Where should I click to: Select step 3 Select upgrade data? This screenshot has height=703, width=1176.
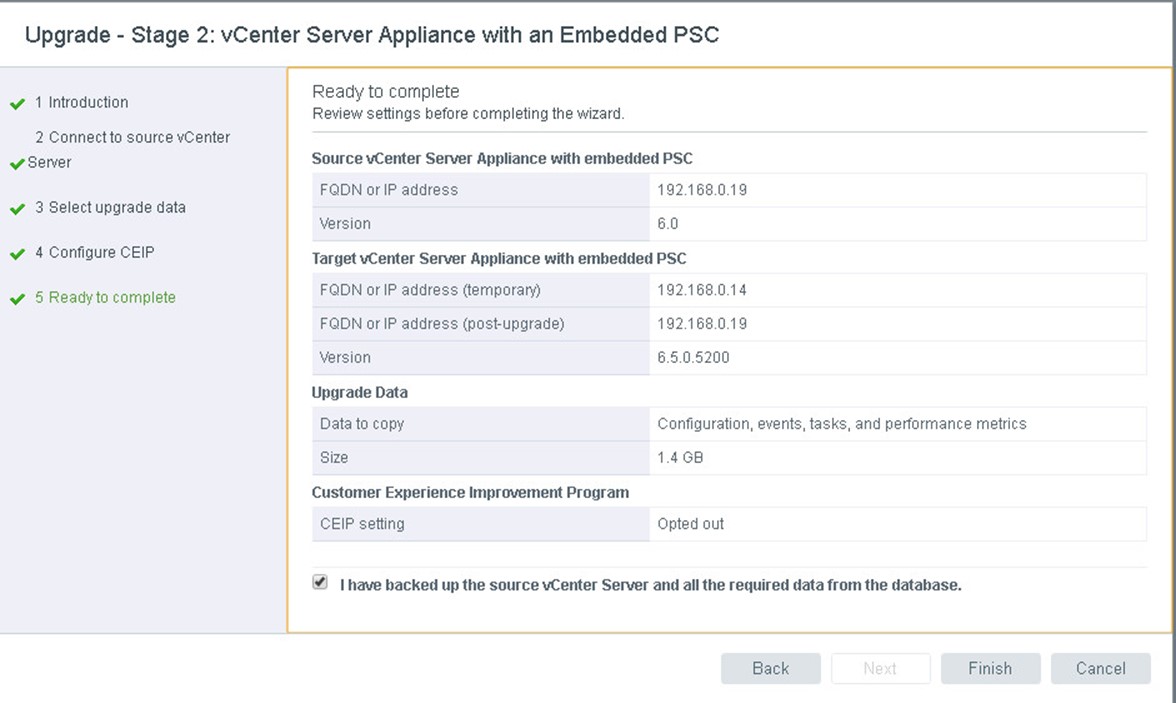pos(110,207)
